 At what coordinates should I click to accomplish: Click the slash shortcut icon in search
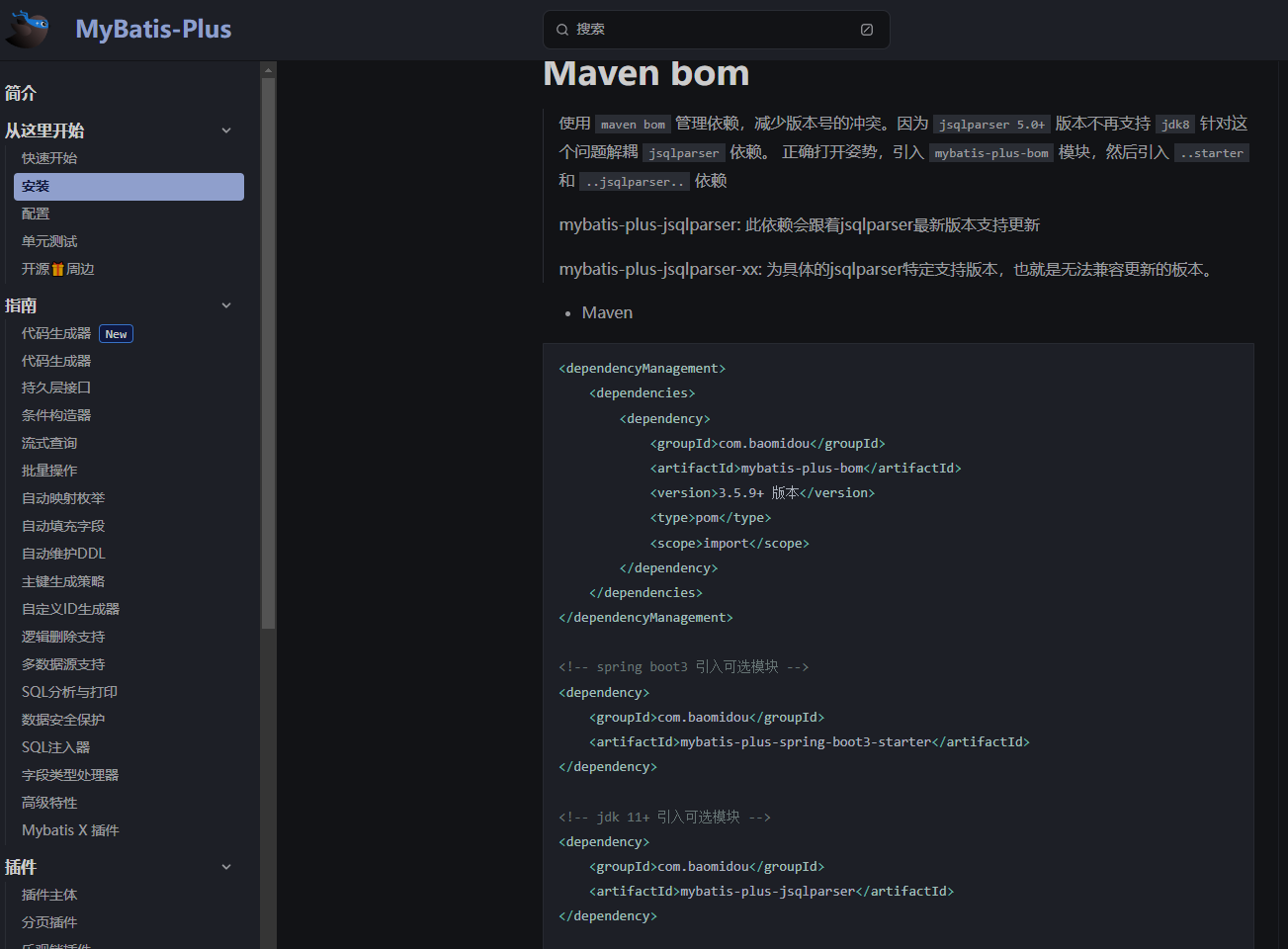(867, 30)
